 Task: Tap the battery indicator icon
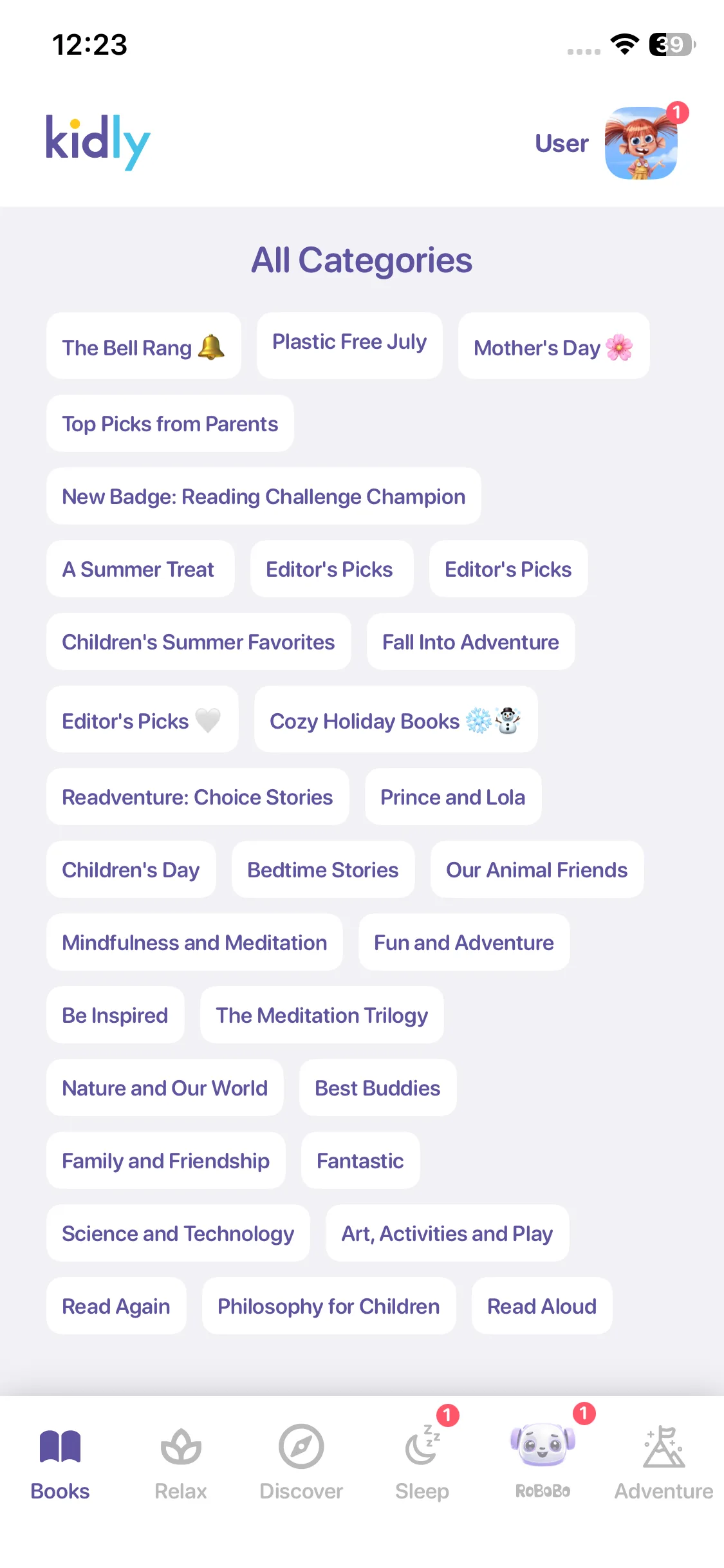point(672,44)
